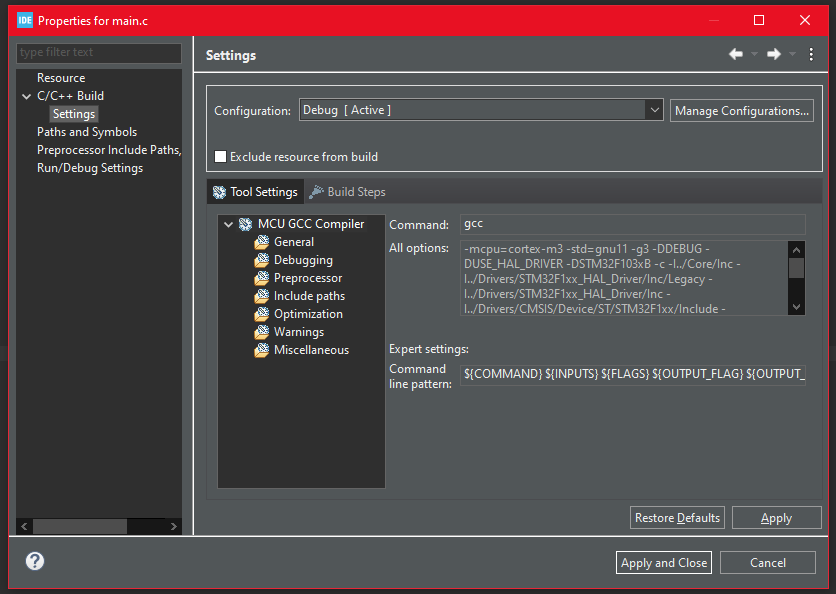836x594 pixels.
Task: Click All options scrollbar up arrow
Action: coord(796,250)
